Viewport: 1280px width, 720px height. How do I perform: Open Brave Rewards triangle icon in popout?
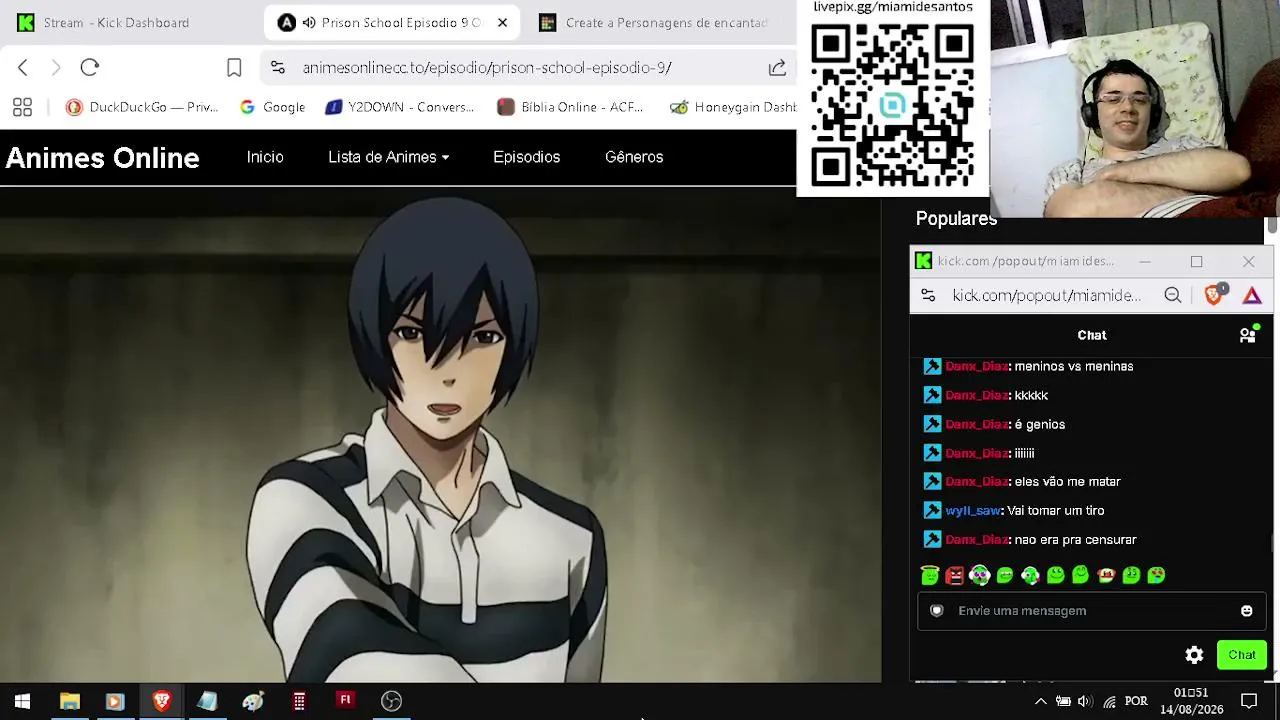tap(1252, 295)
